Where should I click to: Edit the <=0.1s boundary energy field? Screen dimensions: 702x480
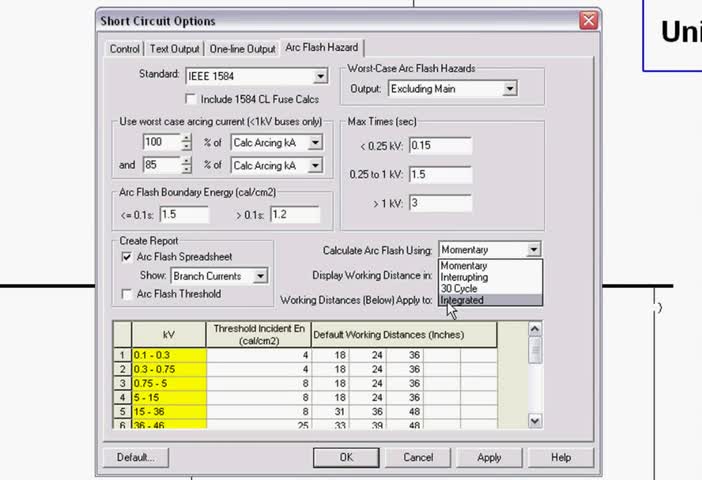[x=184, y=214]
